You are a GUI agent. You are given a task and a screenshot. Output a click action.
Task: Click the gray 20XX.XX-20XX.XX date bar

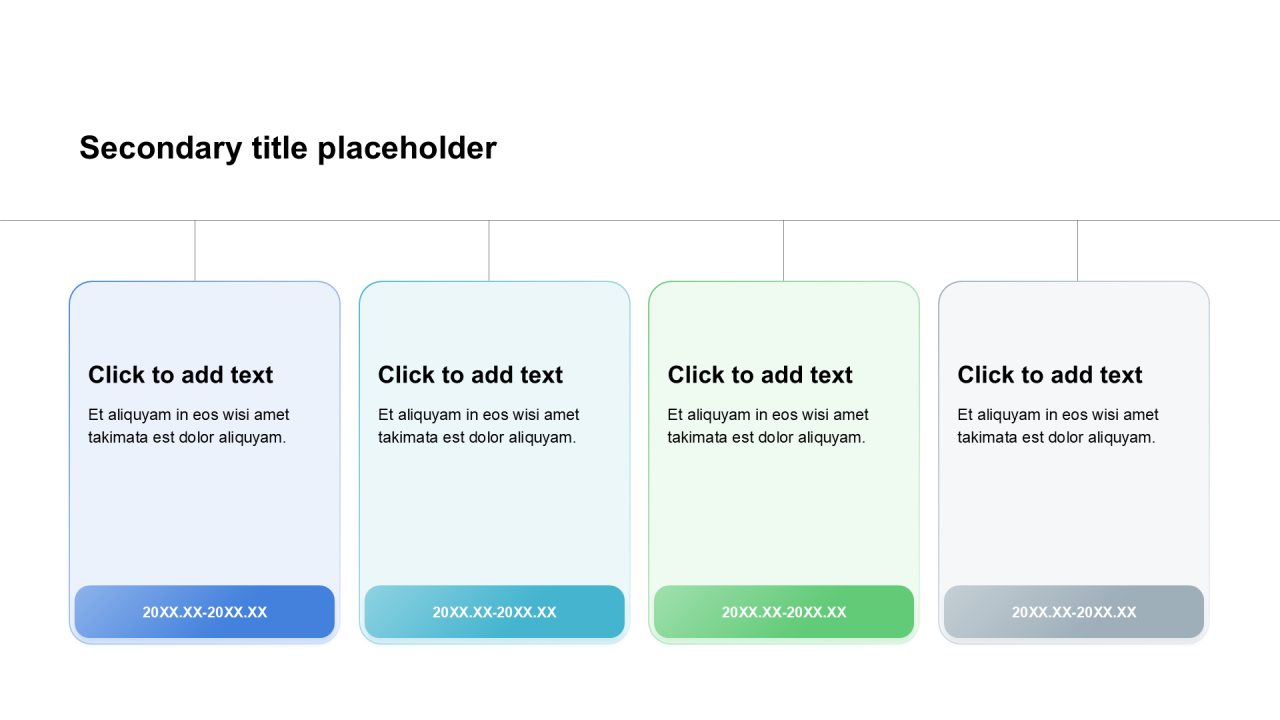[1074, 612]
